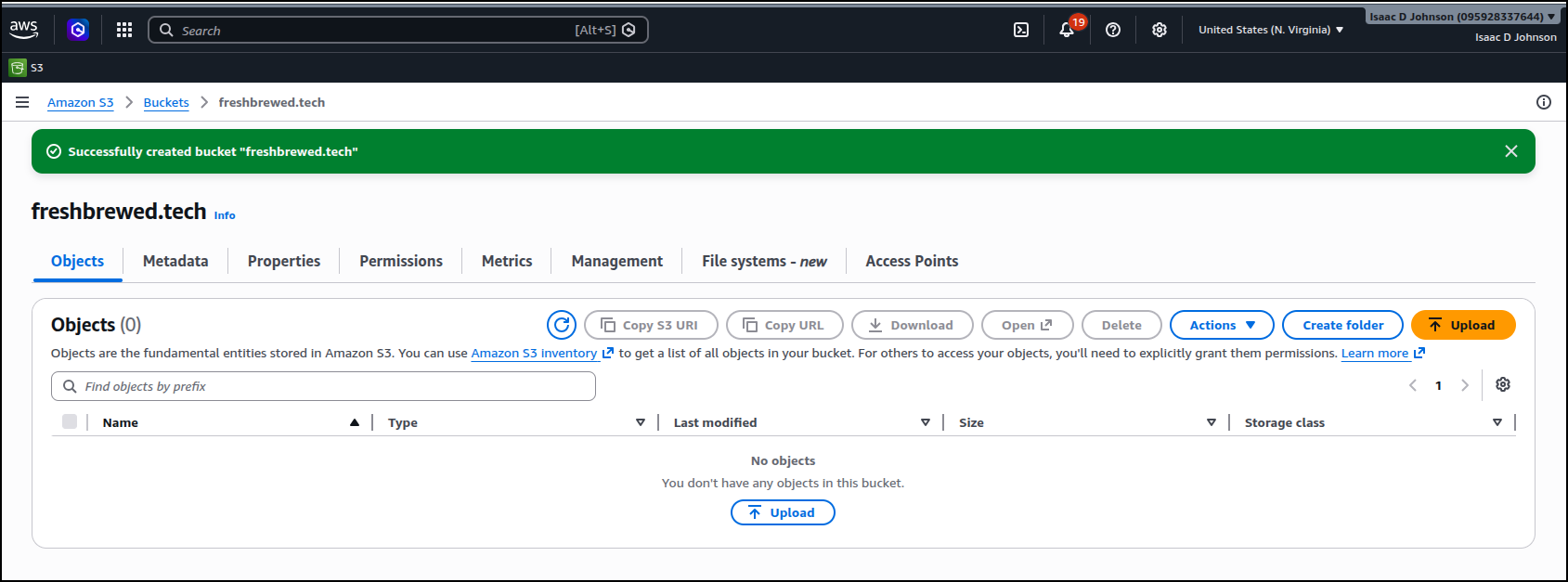Viewport: 1568px width, 582px height.
Task: Click the Create folder button
Action: 1342,325
